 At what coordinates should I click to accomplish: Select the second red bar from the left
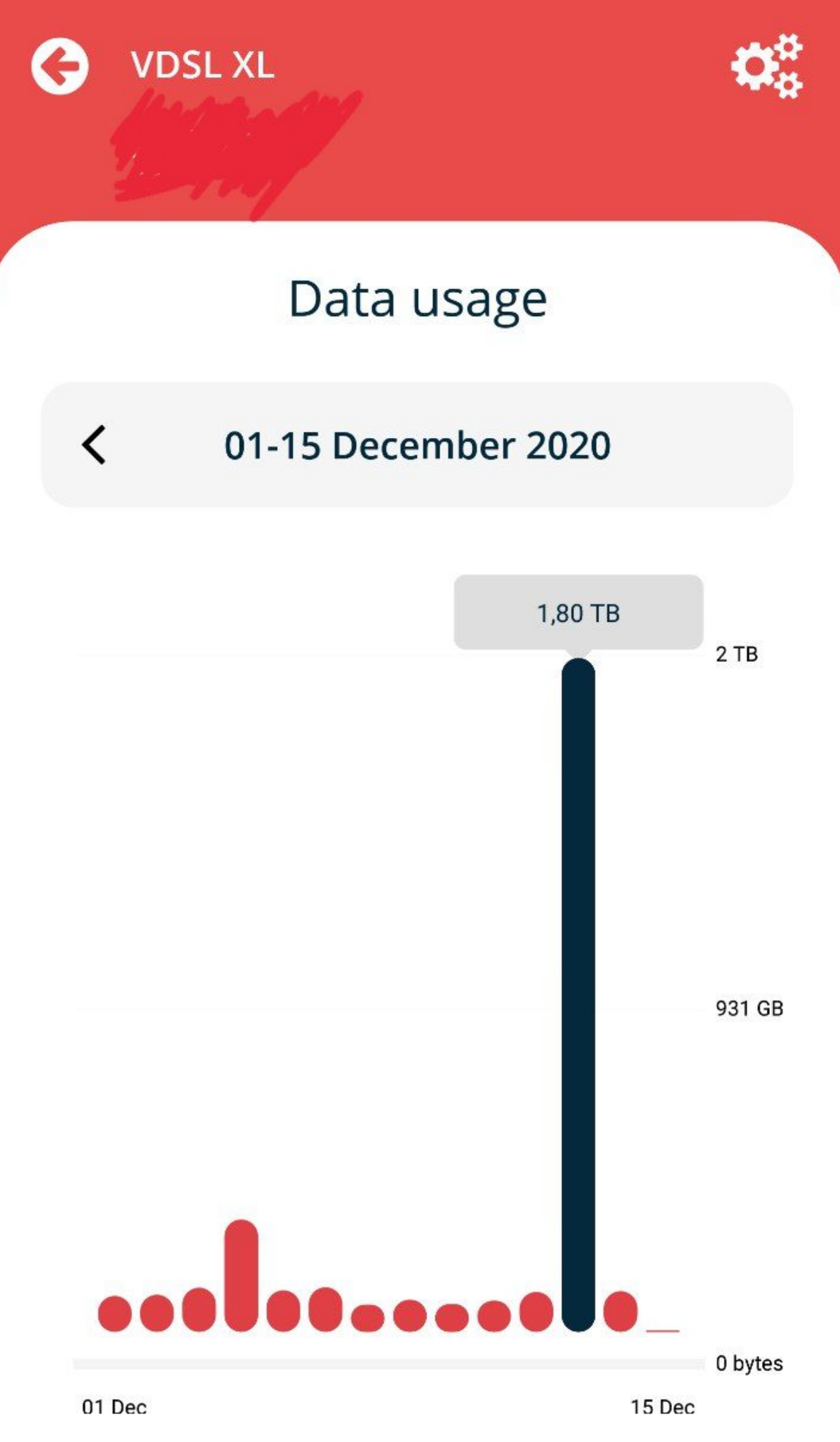click(x=157, y=1313)
